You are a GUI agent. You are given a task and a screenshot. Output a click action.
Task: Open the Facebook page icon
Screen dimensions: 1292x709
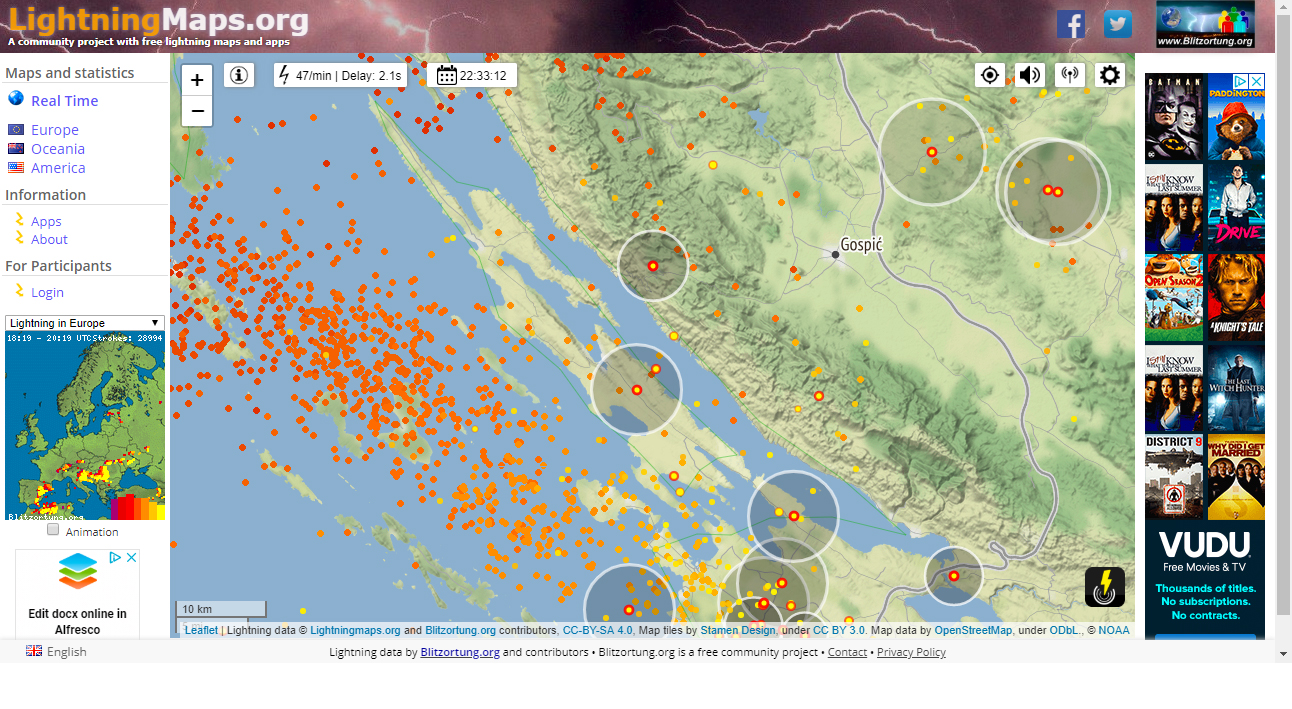1071,24
